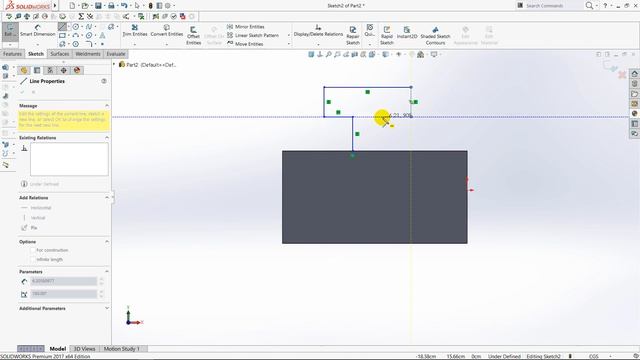Switch to the Weldments tab

pyautogui.click(x=87, y=54)
